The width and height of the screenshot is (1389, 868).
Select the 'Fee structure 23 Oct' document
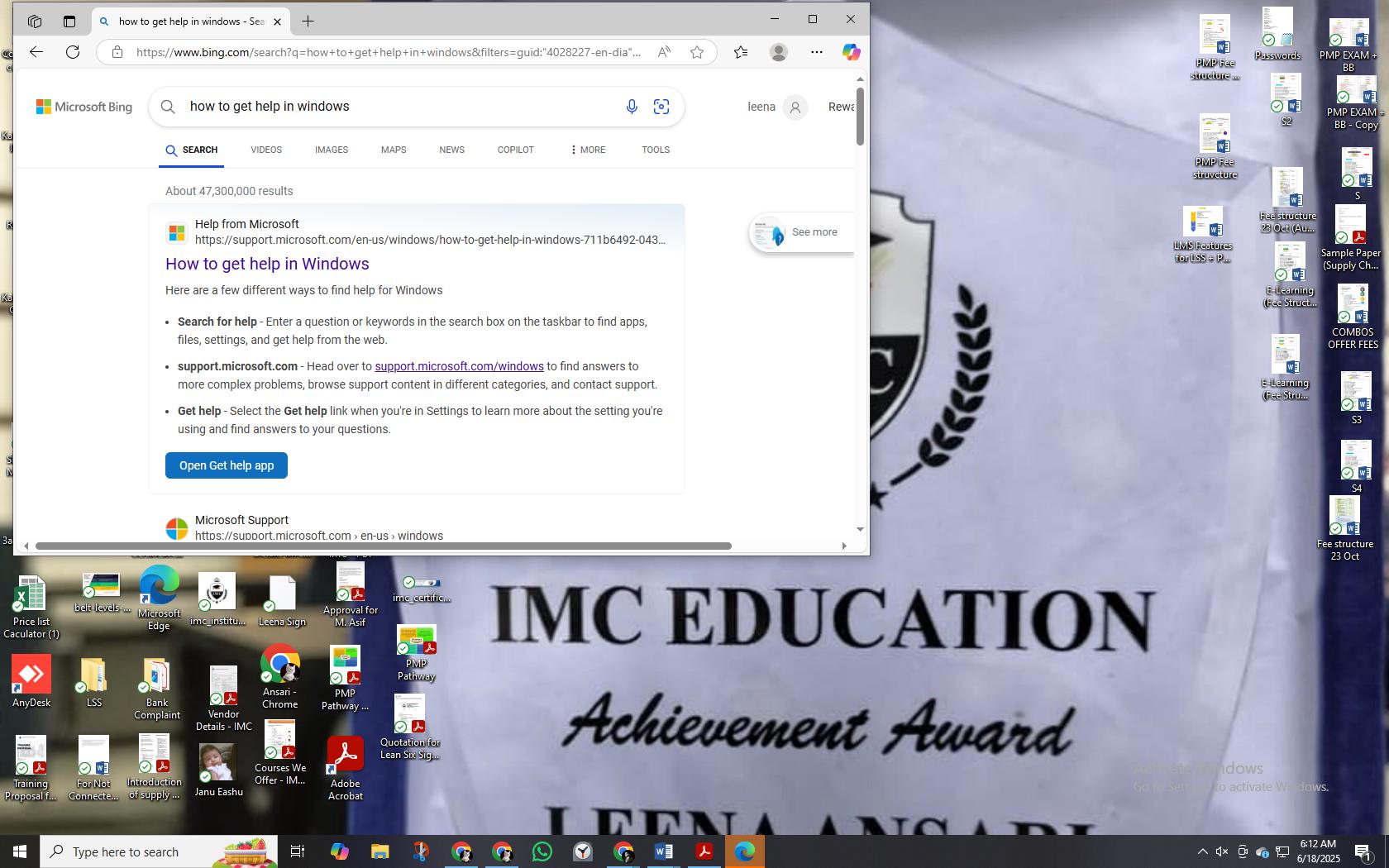(1344, 529)
